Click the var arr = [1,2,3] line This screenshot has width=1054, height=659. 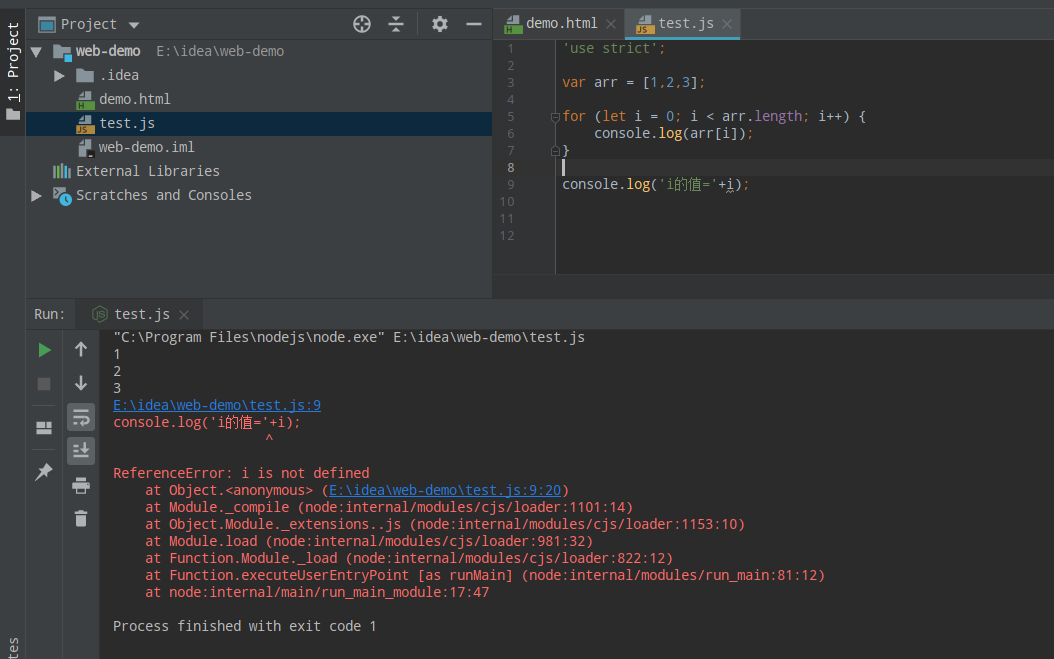click(x=634, y=83)
